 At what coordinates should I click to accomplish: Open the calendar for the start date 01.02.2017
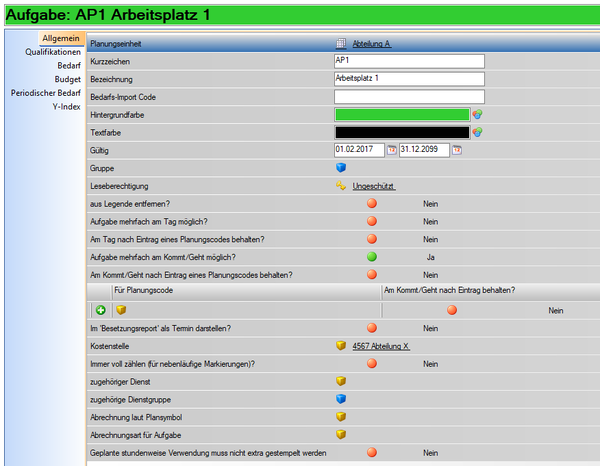[392, 151]
